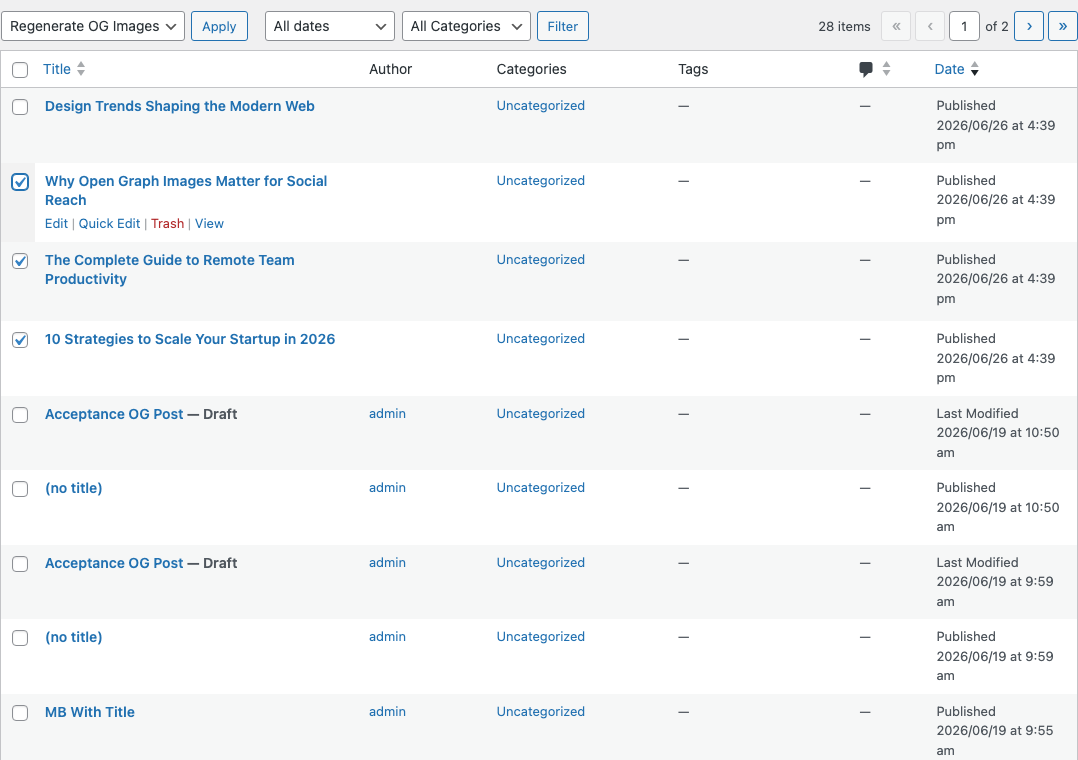Open Acceptance OG Post draft modified 10:50 am

point(114,414)
